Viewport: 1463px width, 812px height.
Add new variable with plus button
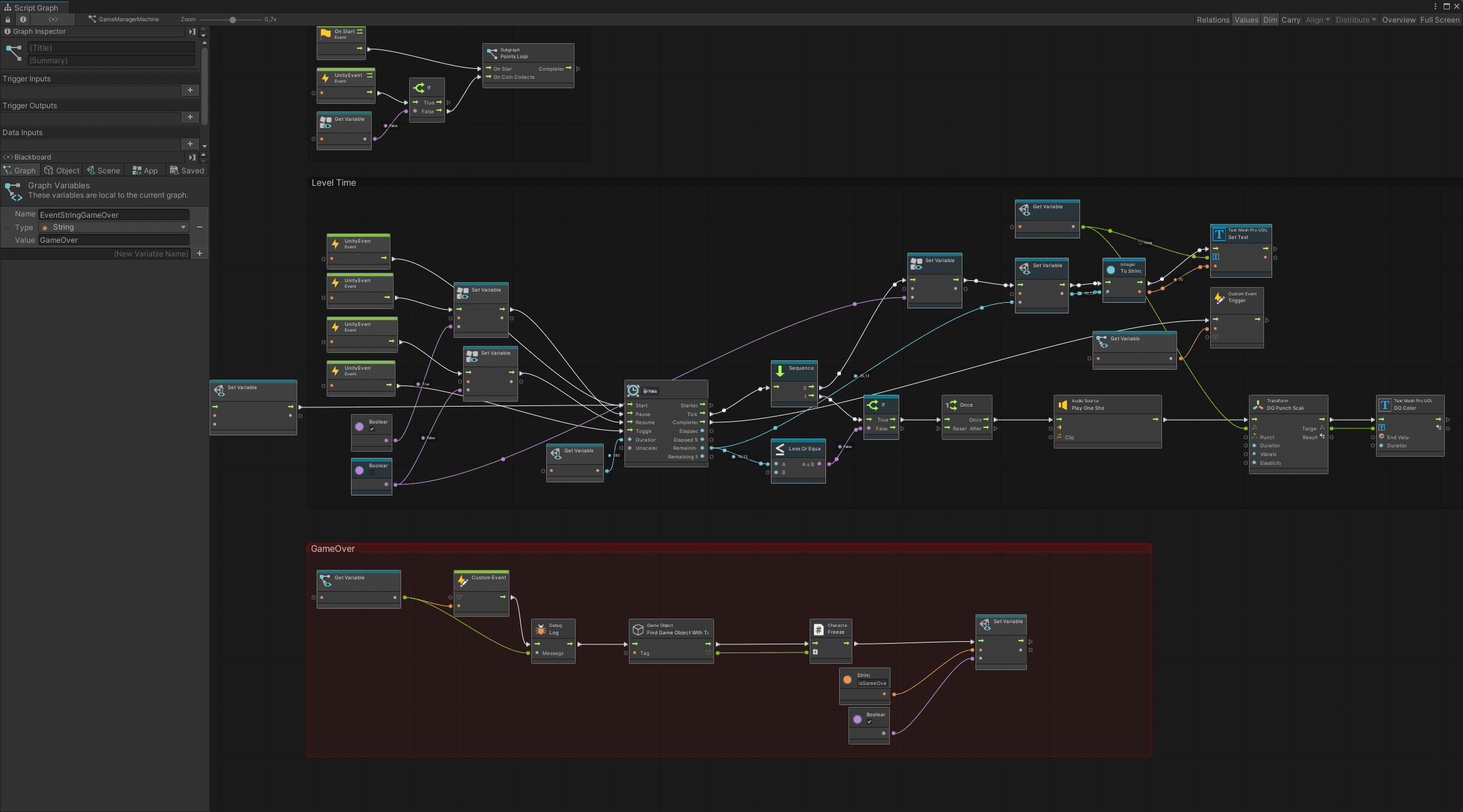[200, 254]
